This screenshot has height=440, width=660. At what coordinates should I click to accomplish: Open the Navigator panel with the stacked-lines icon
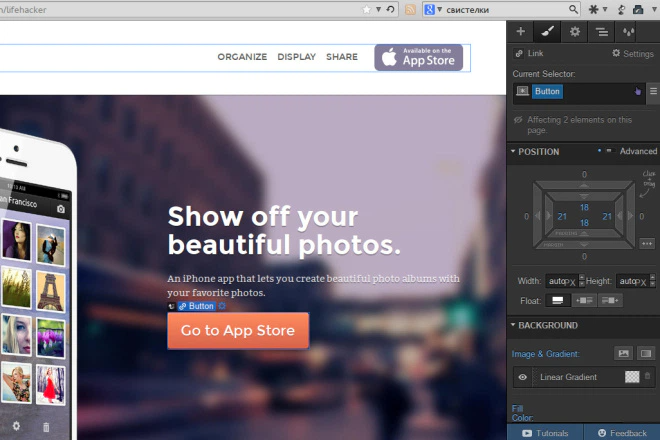click(x=602, y=31)
